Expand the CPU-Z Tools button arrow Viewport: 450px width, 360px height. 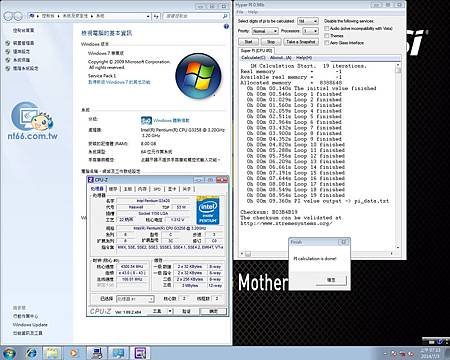(170, 311)
